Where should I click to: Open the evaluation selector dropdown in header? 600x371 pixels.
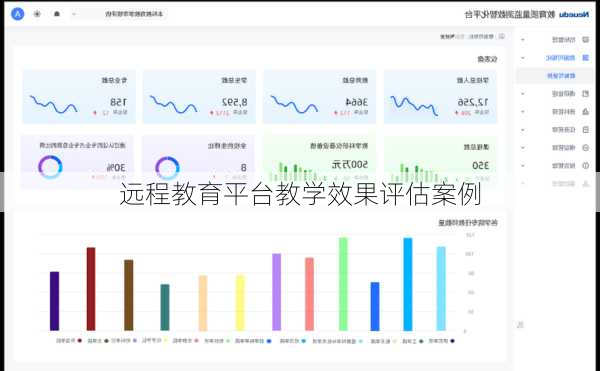pyautogui.click(x=119, y=14)
